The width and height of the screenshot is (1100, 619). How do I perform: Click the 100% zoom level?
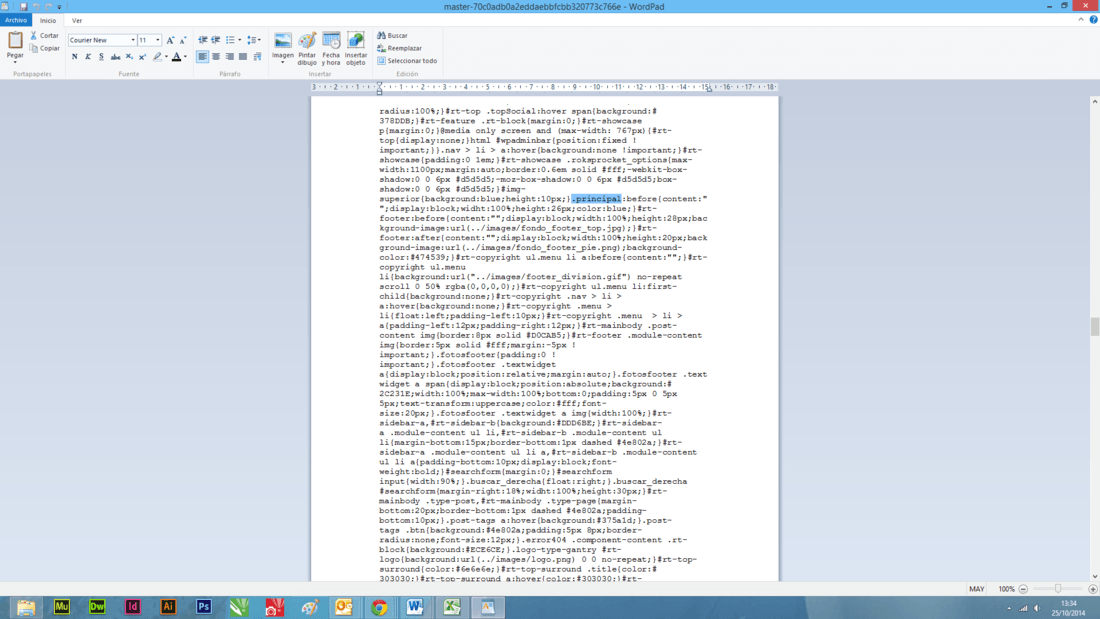click(x=1007, y=589)
